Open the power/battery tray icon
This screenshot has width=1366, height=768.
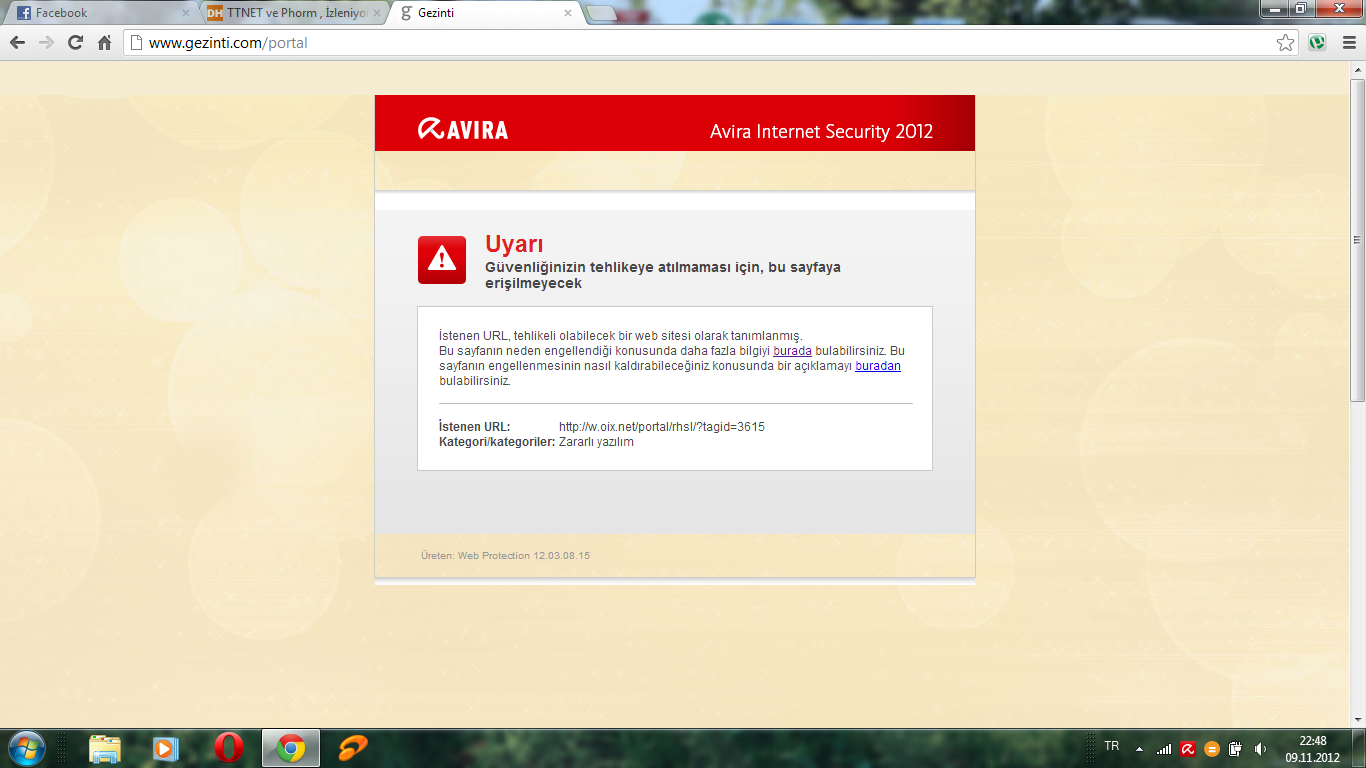pos(1235,749)
